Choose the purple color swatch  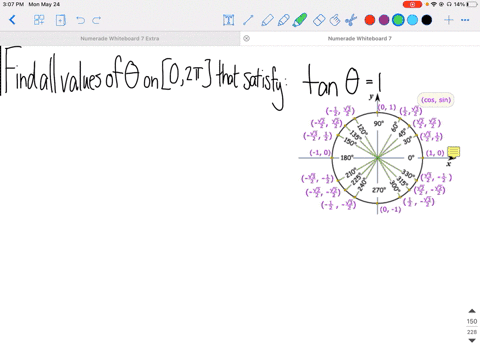pos(384,20)
